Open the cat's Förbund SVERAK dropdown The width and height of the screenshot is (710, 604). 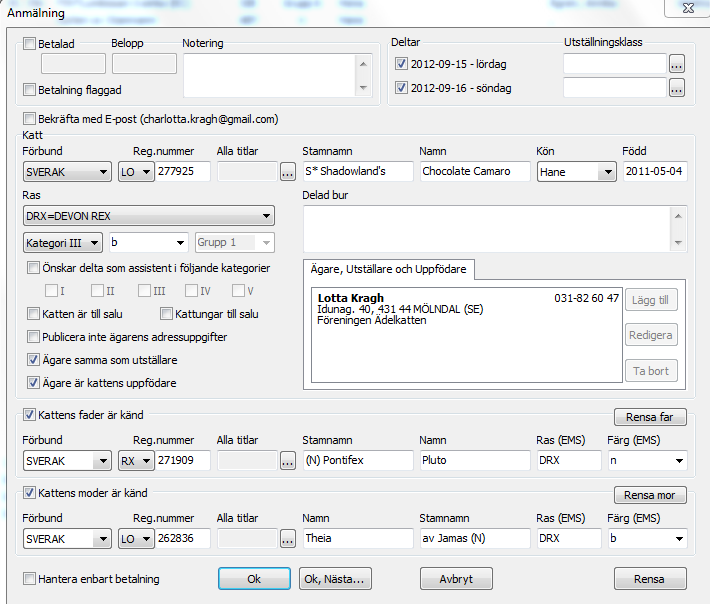tap(67, 172)
